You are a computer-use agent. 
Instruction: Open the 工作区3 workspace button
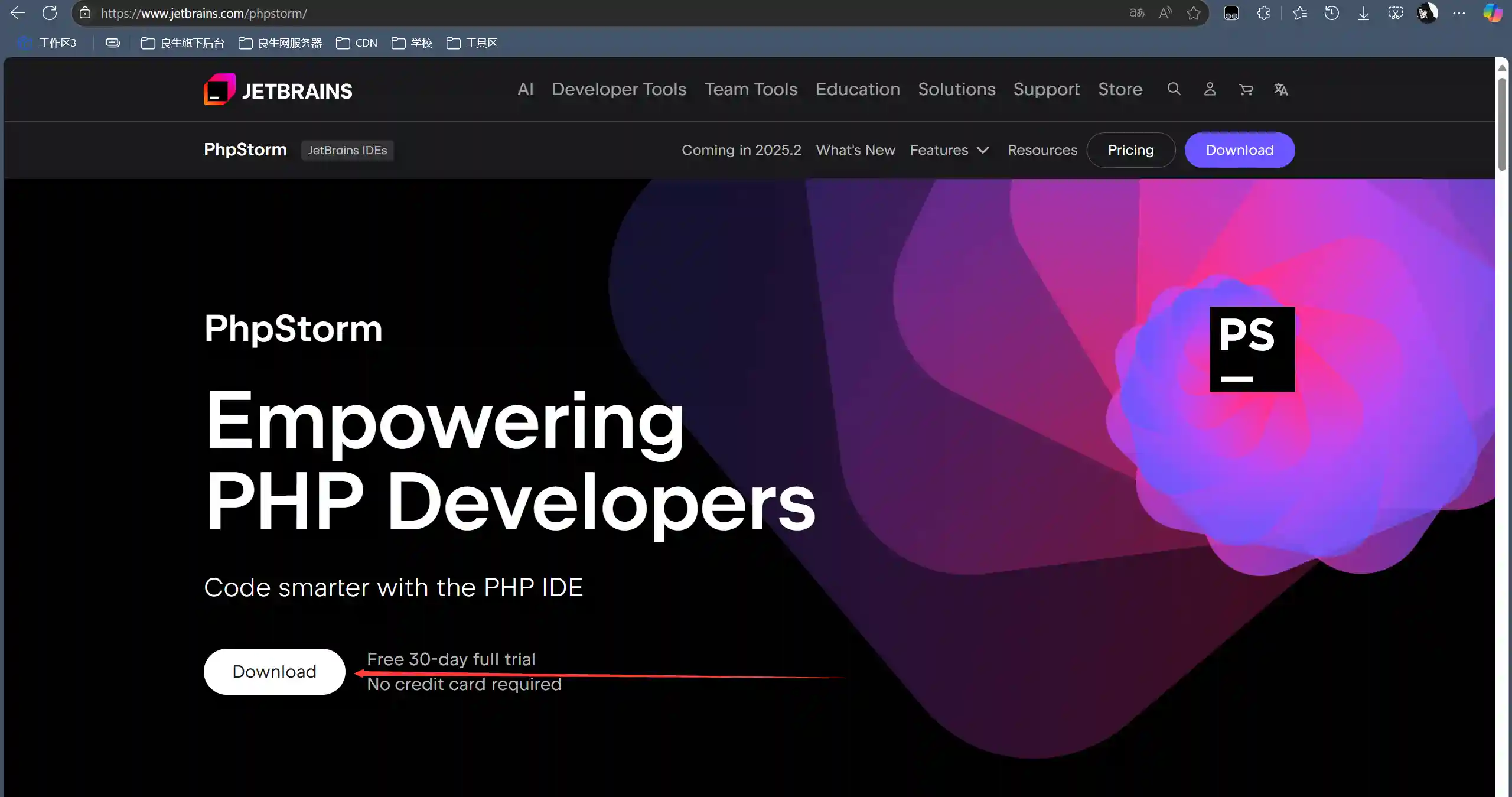(48, 43)
